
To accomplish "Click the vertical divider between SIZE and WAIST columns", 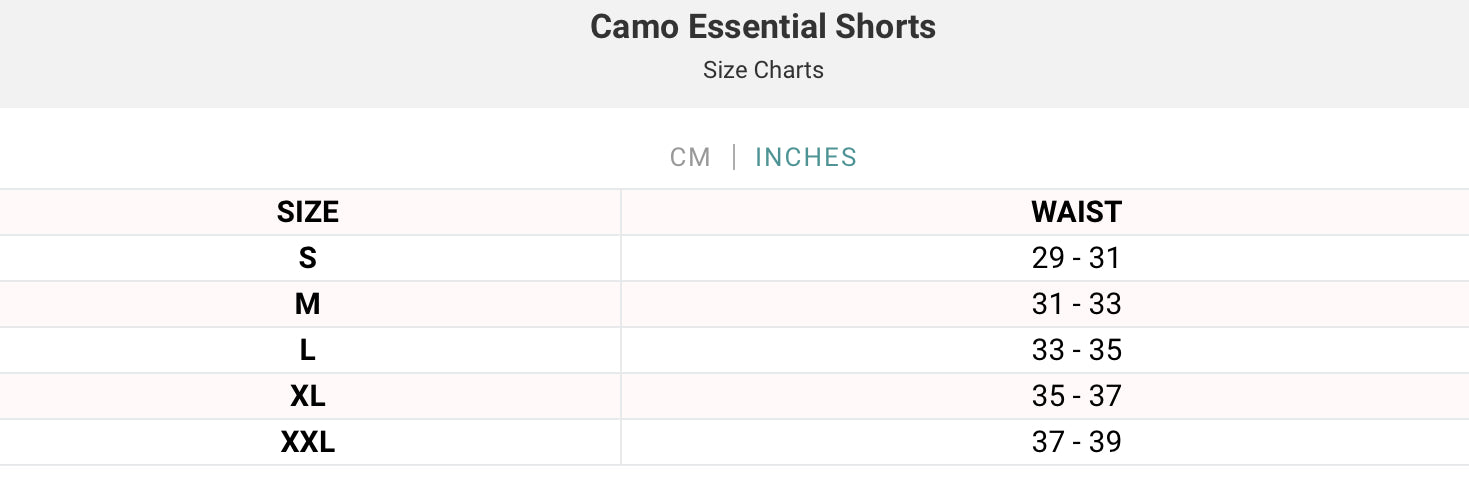I will pyautogui.click(x=621, y=327).
